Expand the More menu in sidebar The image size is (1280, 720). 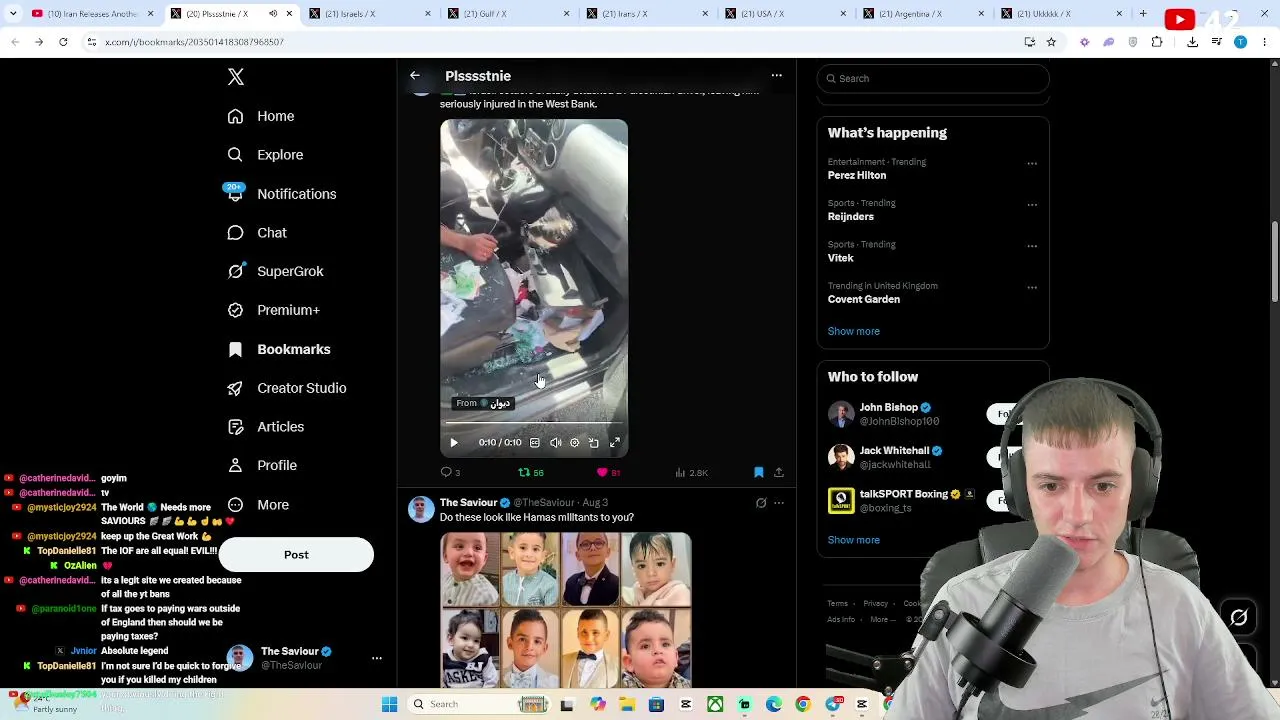(258, 505)
